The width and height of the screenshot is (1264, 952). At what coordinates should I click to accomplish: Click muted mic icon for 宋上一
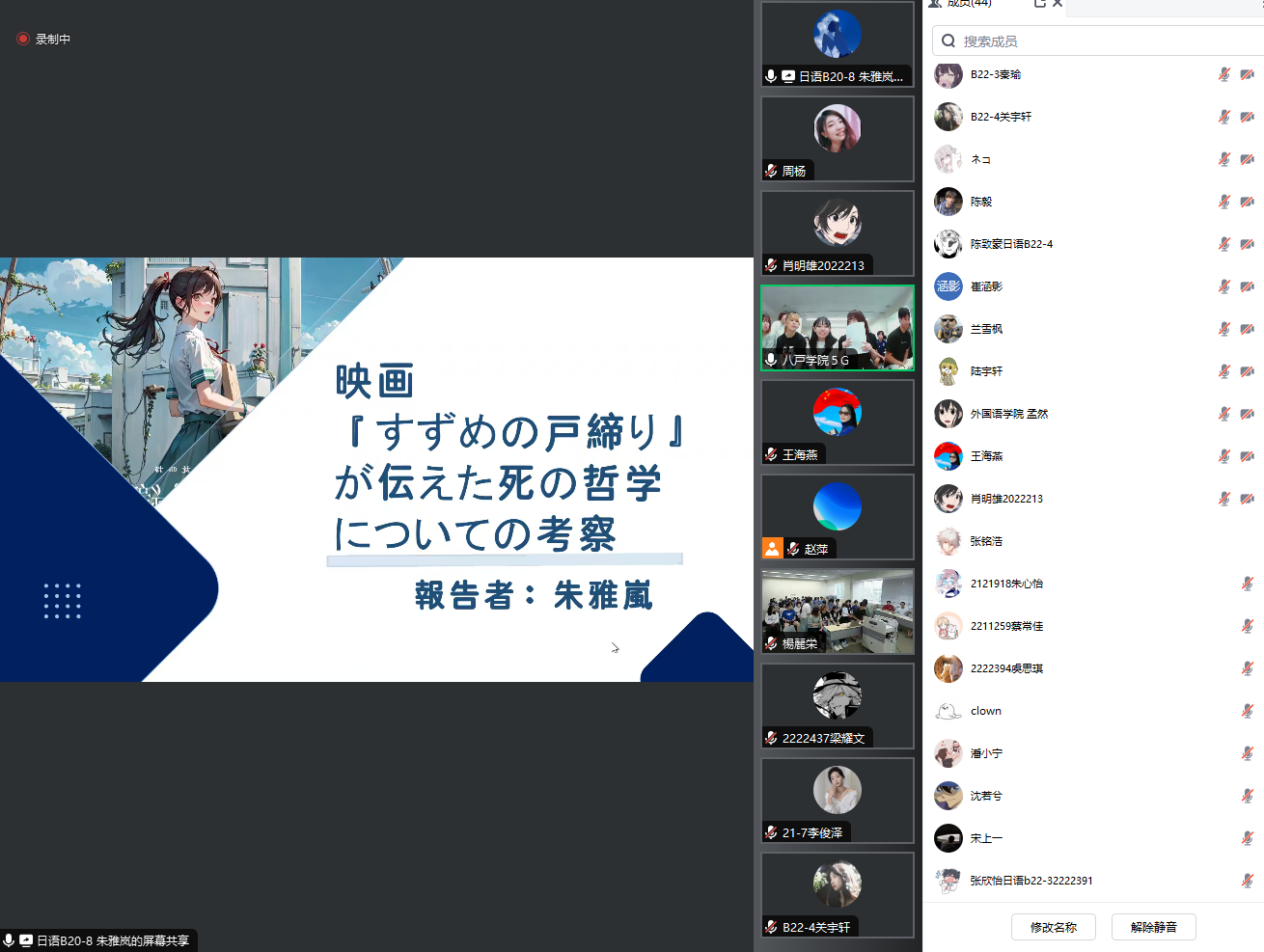click(x=1247, y=838)
